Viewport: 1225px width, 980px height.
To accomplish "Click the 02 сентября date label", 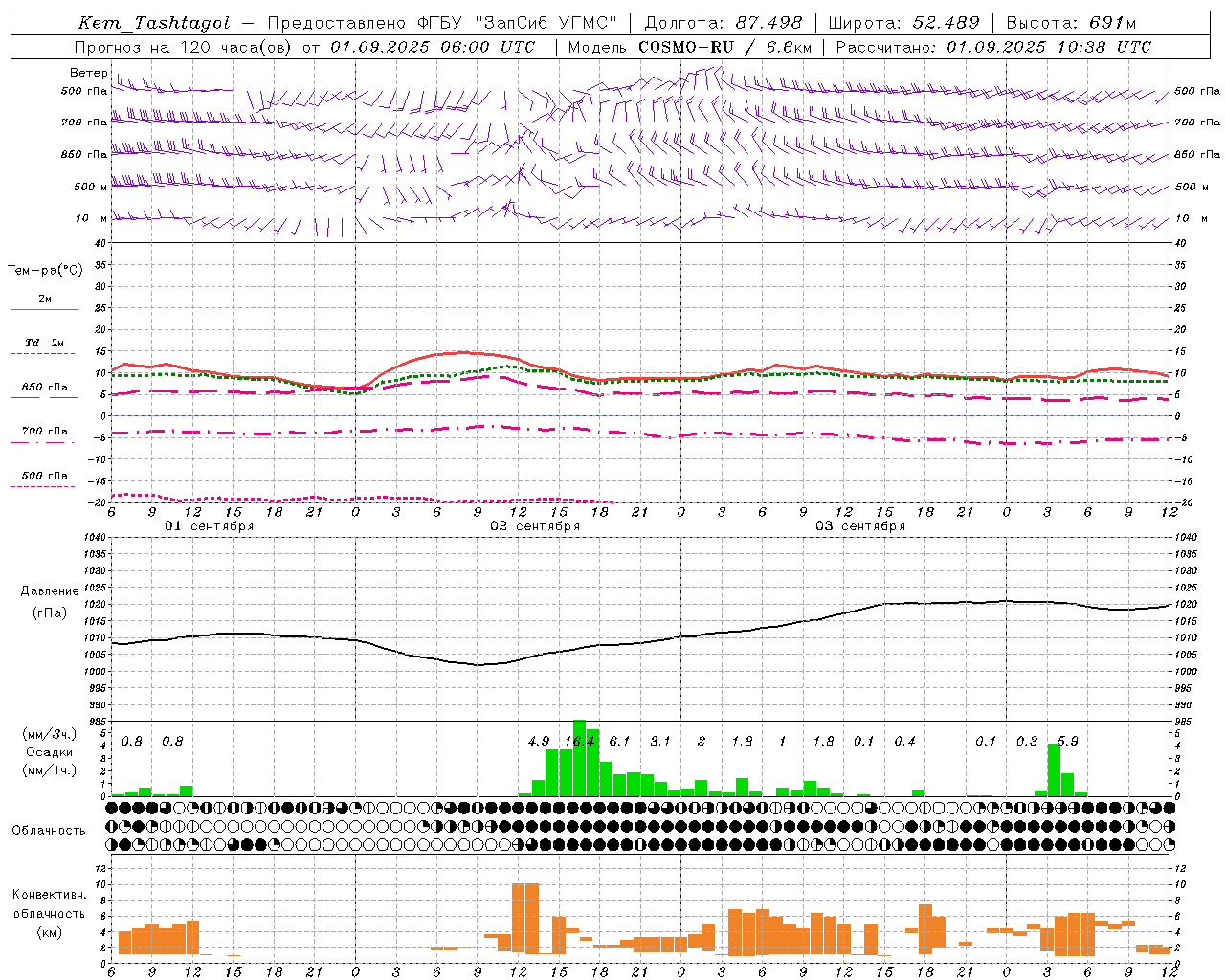I will tap(535, 526).
